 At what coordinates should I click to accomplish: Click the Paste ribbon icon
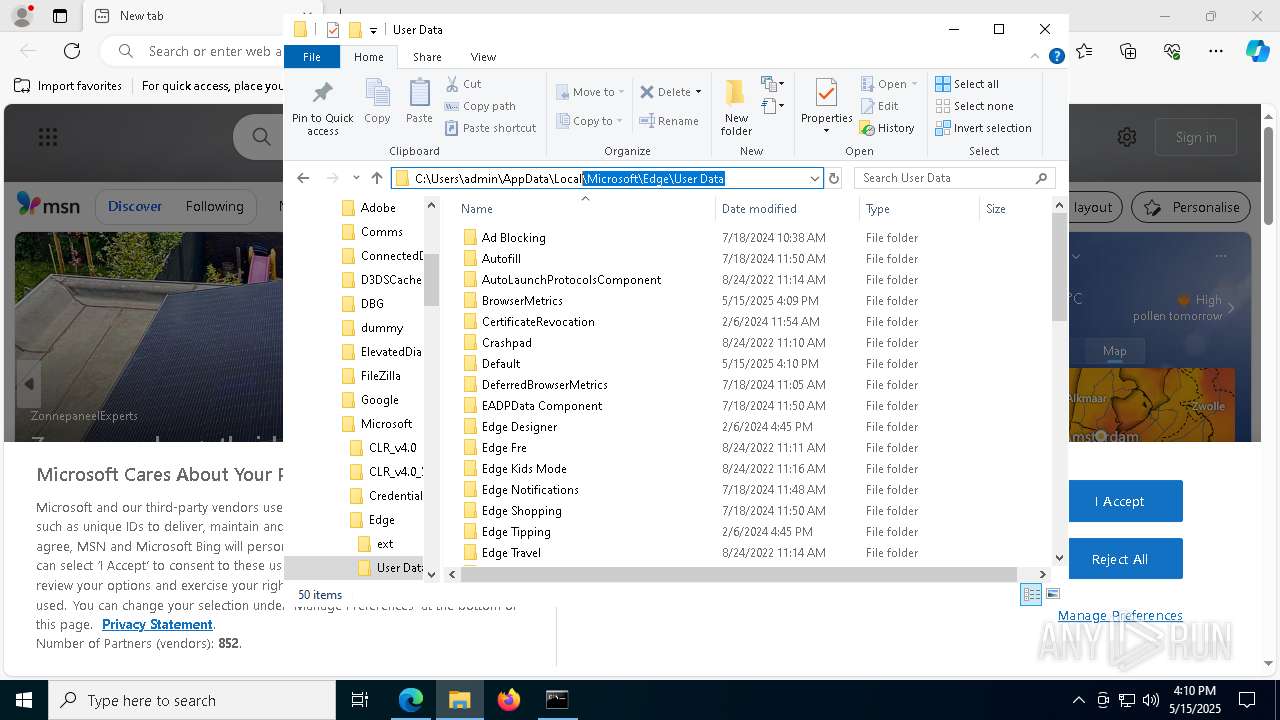pyautogui.click(x=419, y=102)
